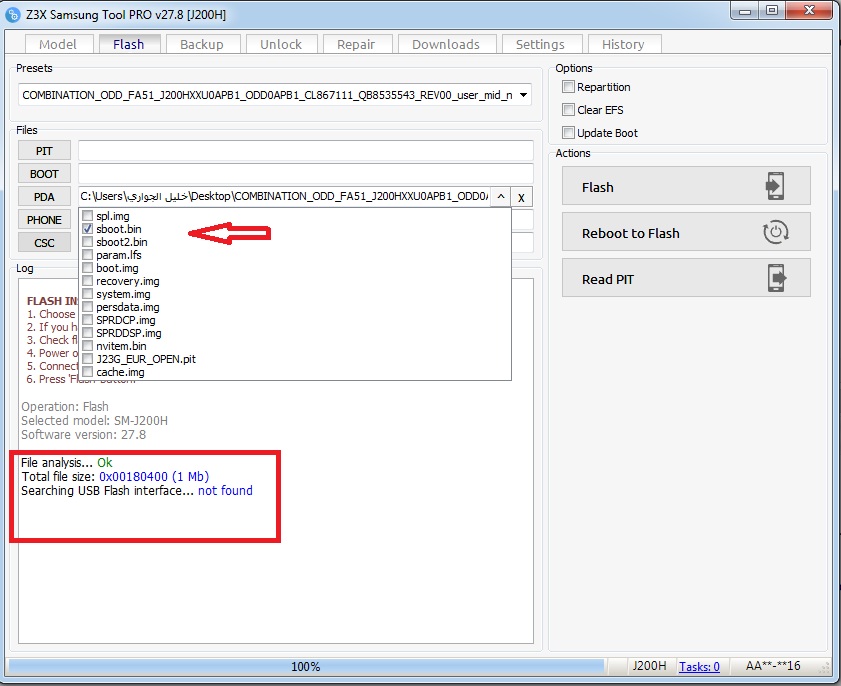Click 'Total file size' log line
The image size is (841, 686).
115,476
